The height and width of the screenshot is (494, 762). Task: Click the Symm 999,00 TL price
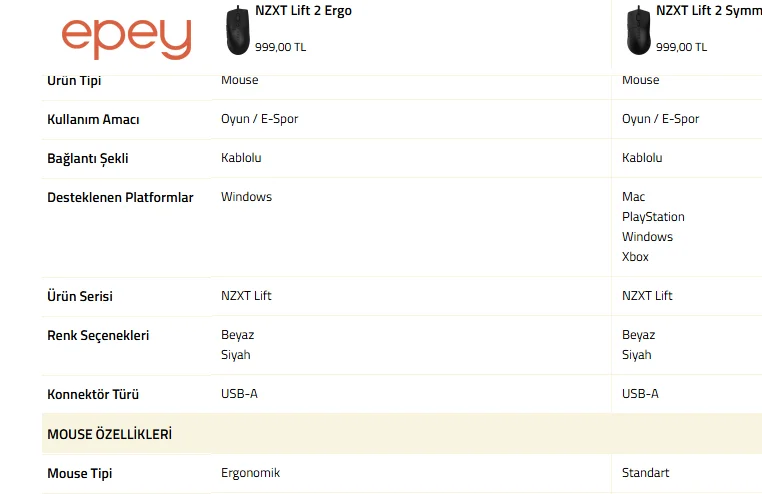(681, 47)
